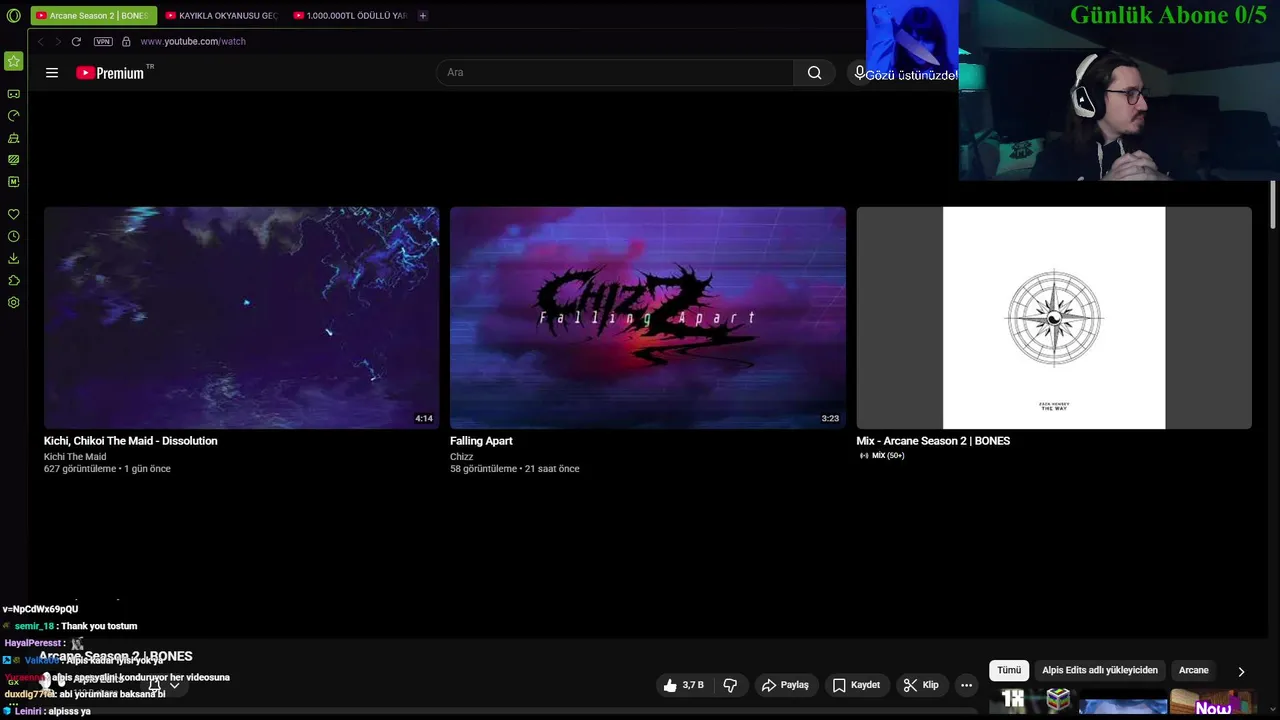Open Kichi, Chikoi The Maid - Dissolution title

pos(130,441)
